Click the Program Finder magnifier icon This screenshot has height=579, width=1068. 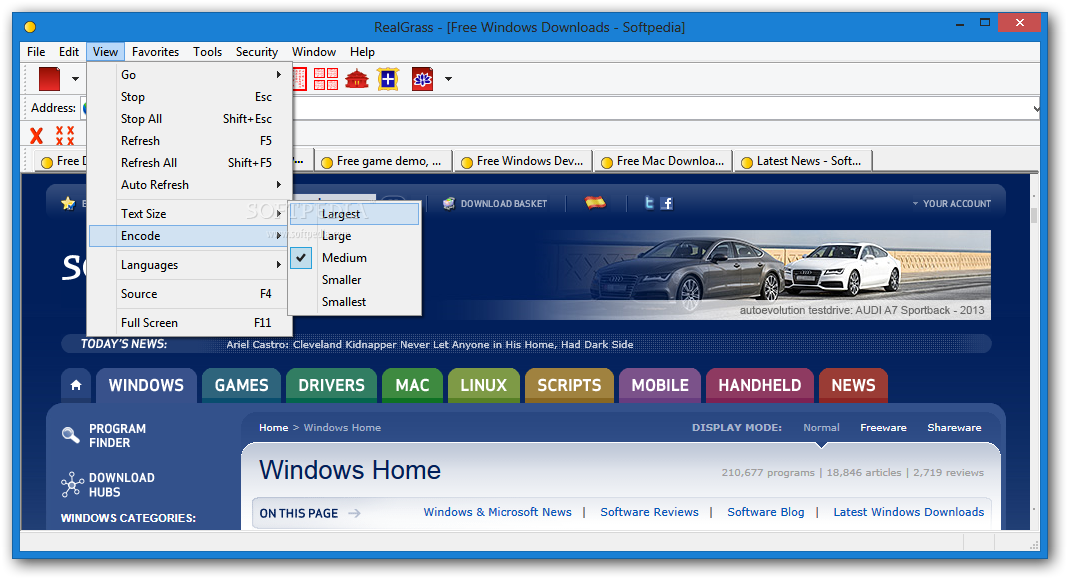[x=71, y=435]
